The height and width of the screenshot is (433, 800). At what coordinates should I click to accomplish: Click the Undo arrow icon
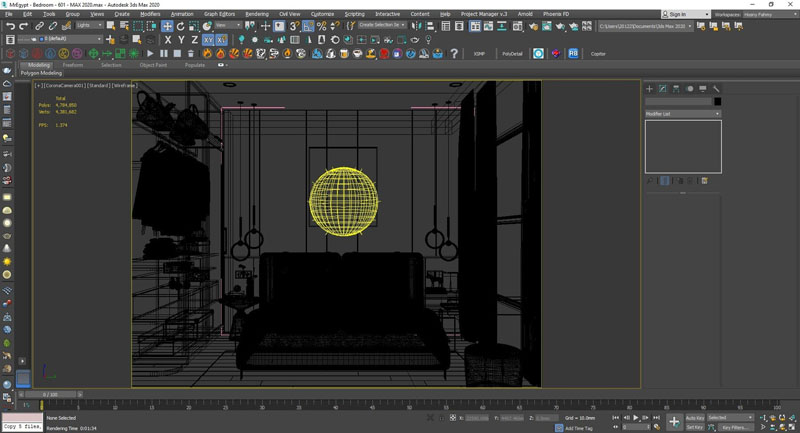[x=10, y=26]
